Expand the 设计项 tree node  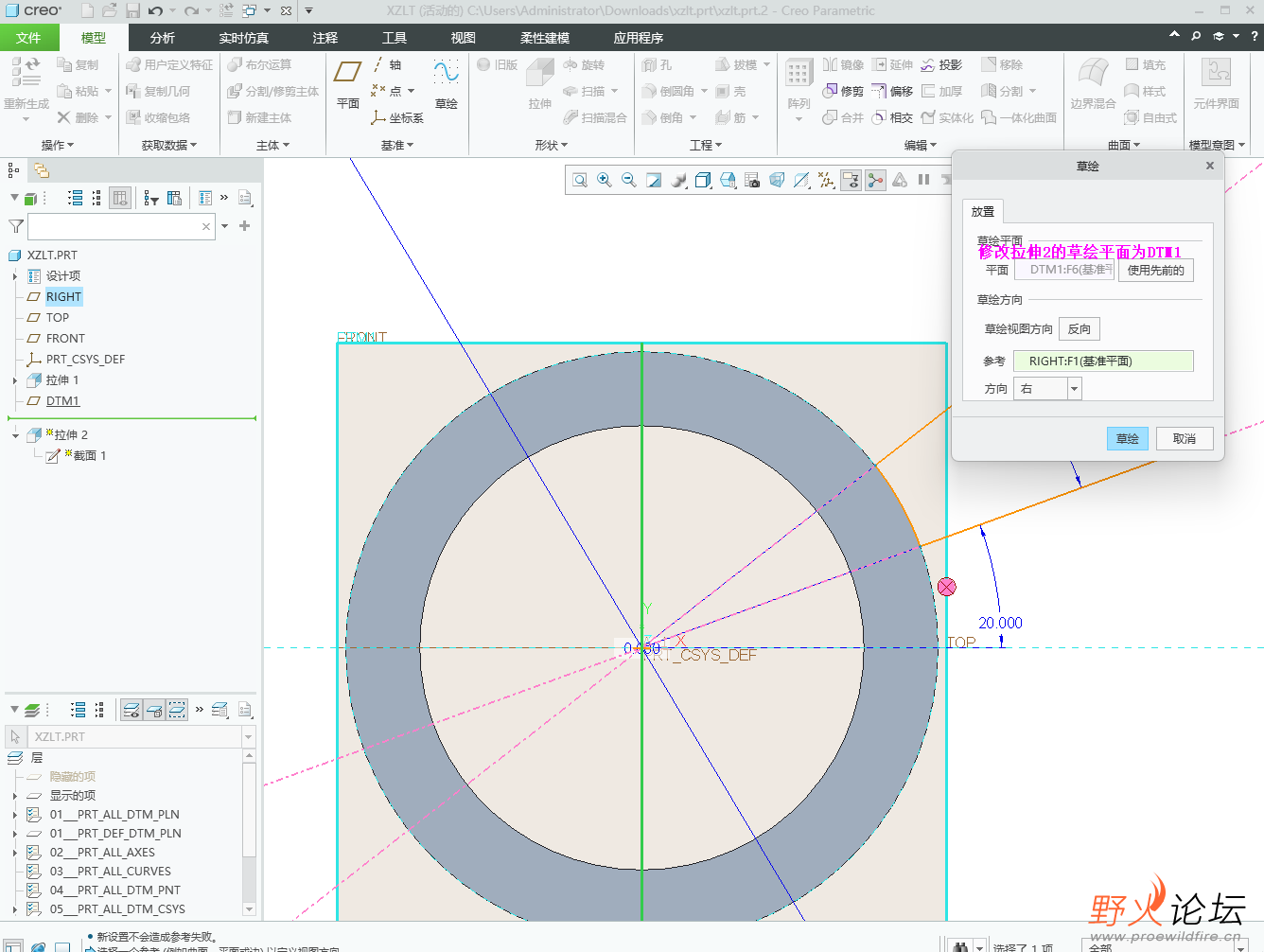coord(15,276)
